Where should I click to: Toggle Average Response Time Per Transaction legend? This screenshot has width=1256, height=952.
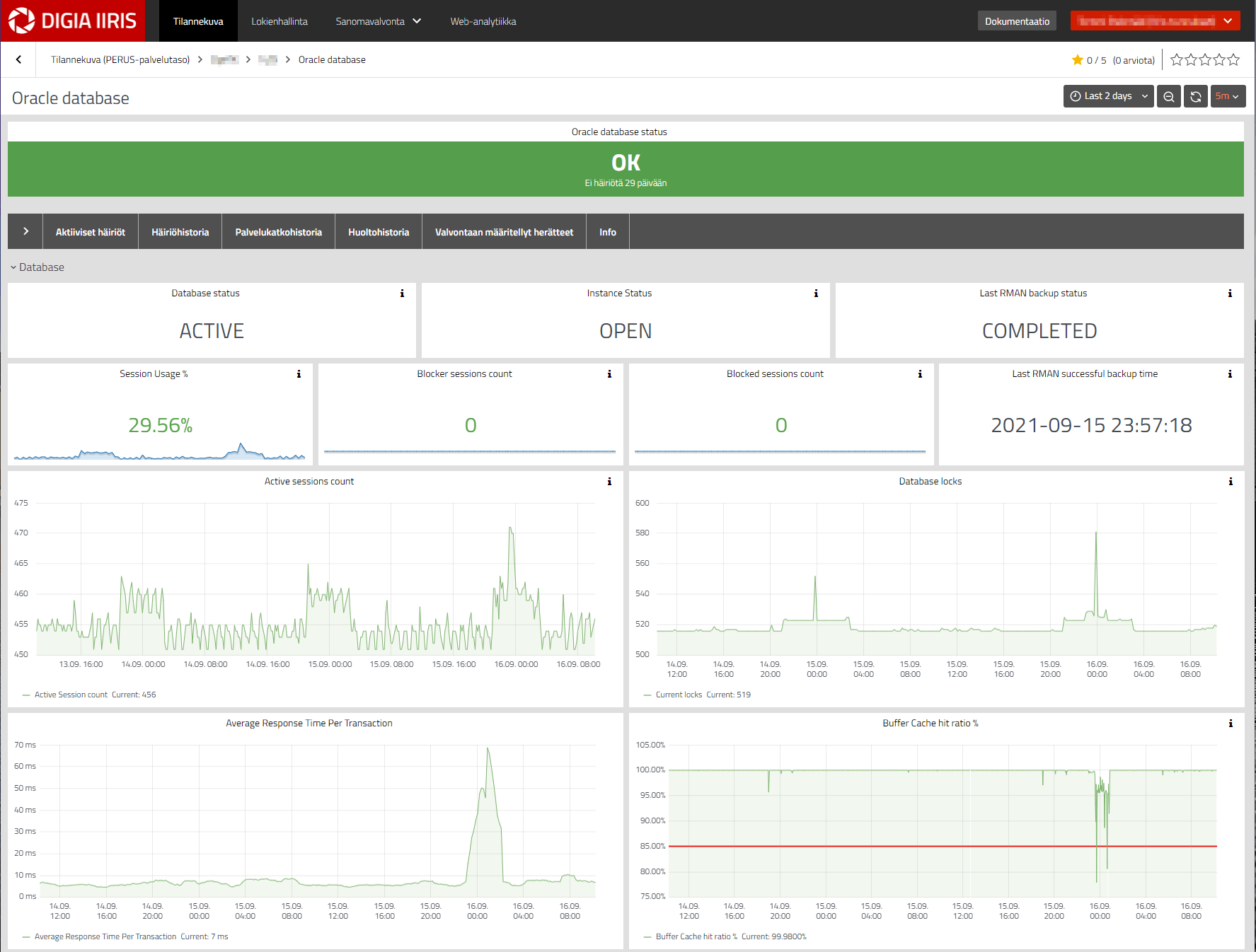(x=105, y=936)
